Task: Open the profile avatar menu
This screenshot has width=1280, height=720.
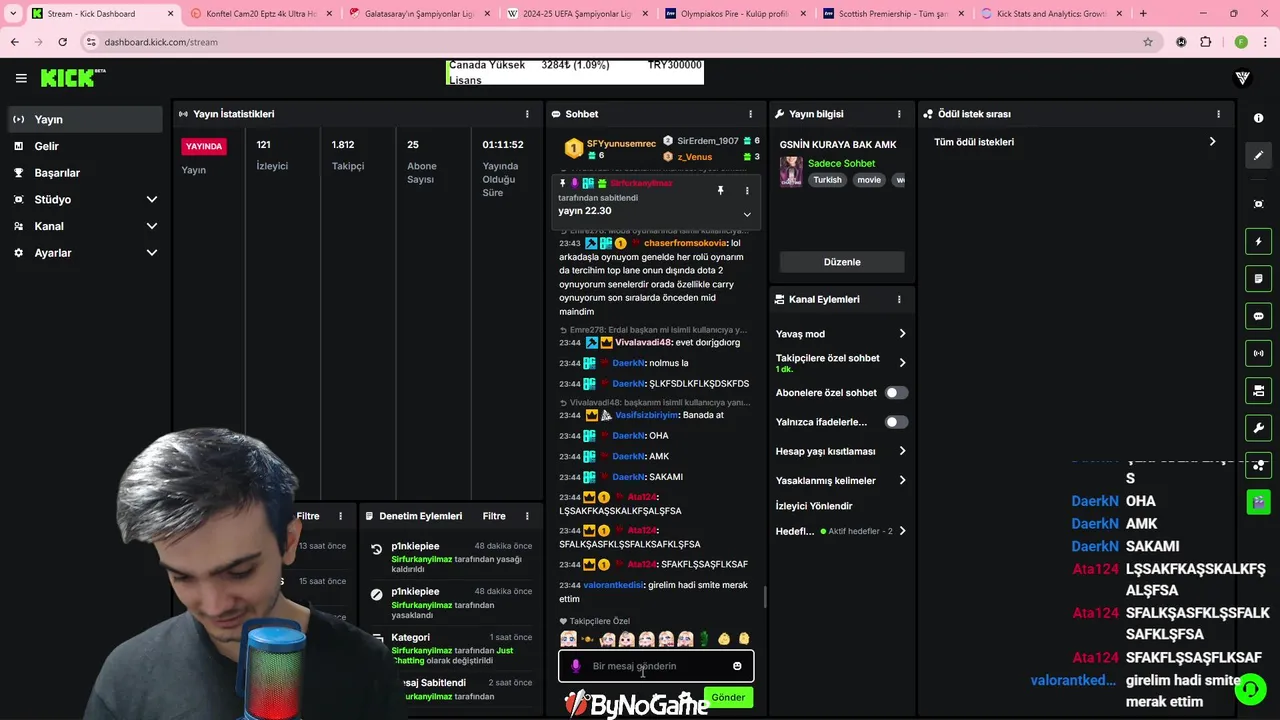Action: [1243, 78]
